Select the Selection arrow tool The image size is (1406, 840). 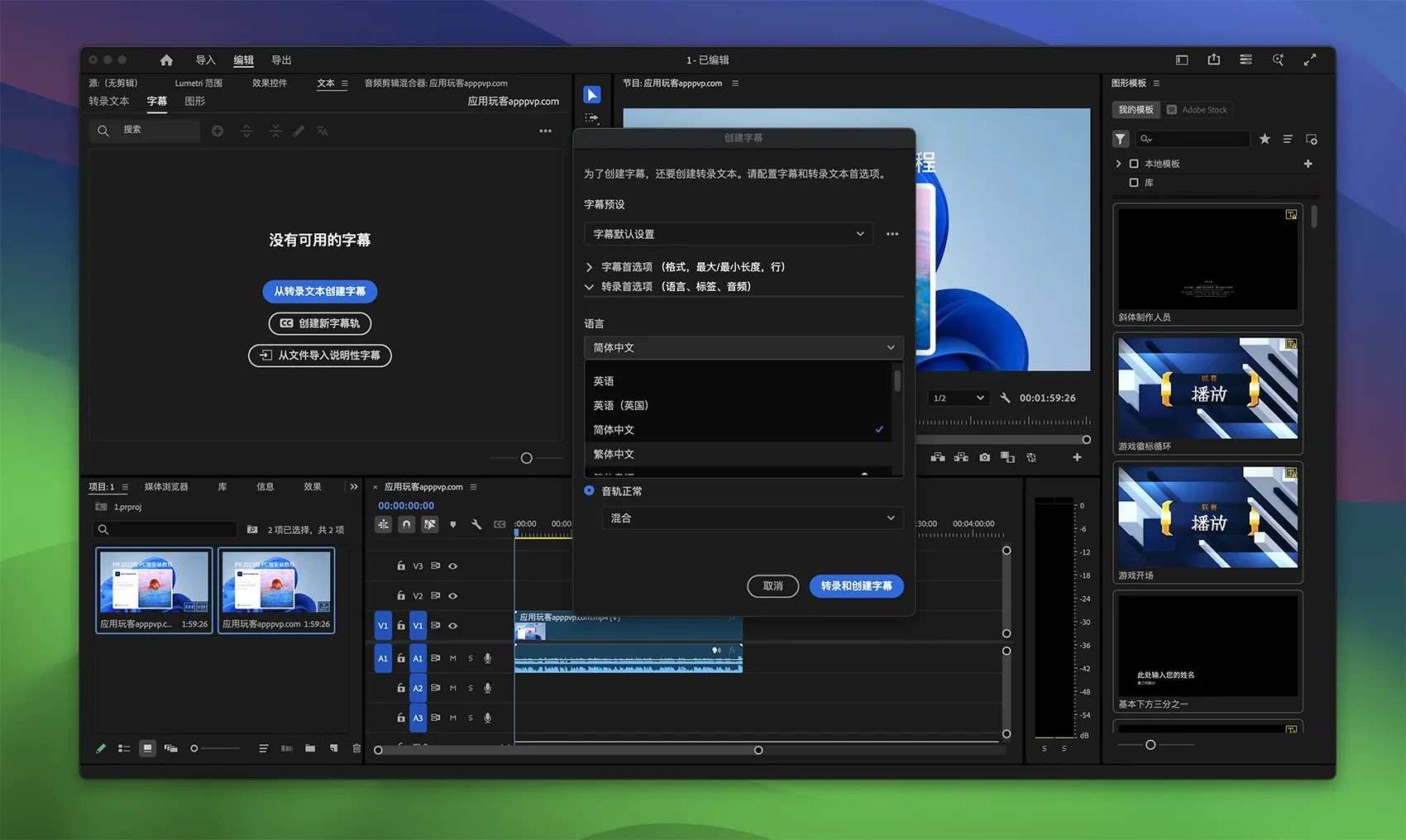click(x=592, y=95)
